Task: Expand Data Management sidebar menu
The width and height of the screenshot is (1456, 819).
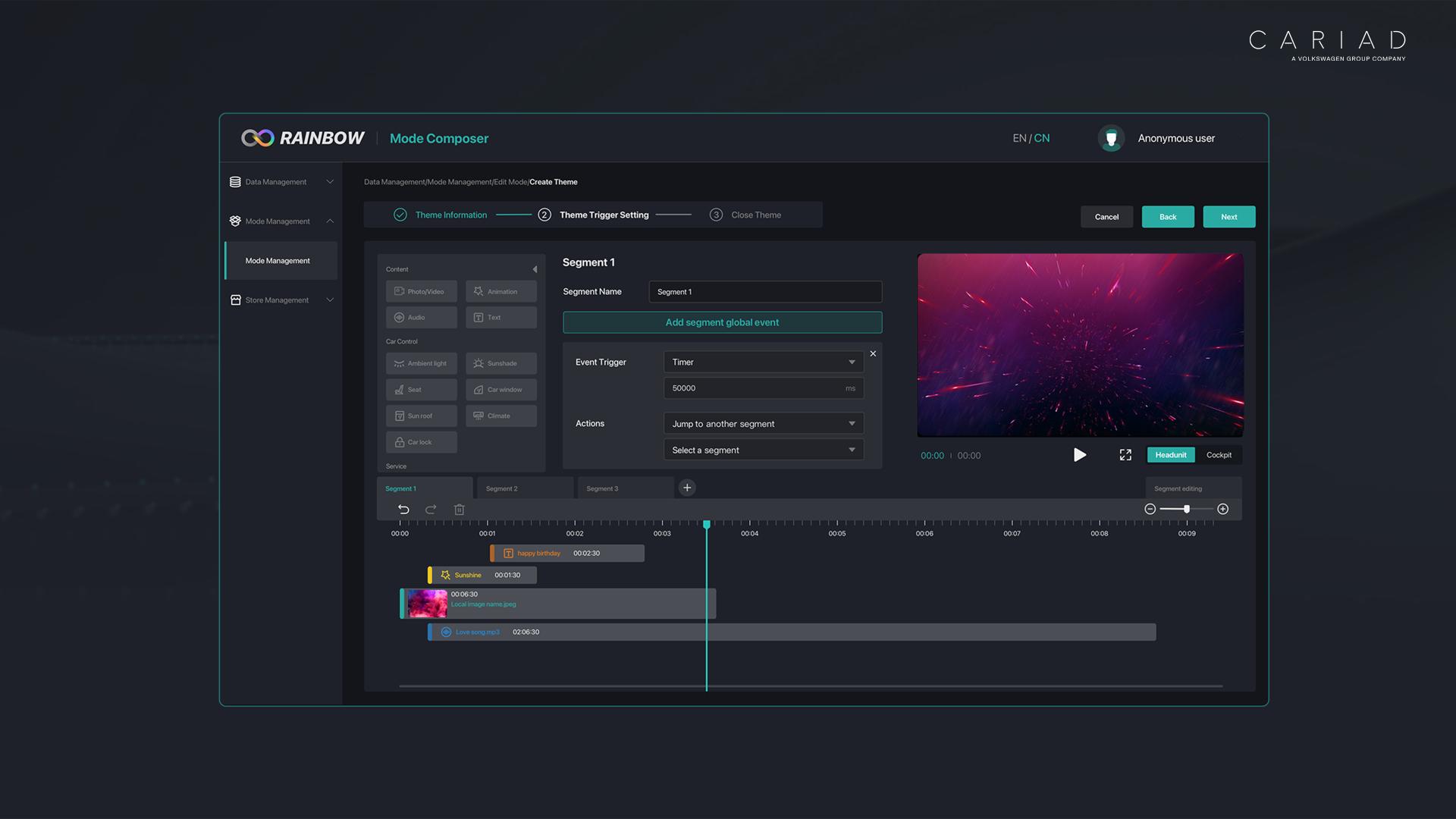Action: (281, 182)
